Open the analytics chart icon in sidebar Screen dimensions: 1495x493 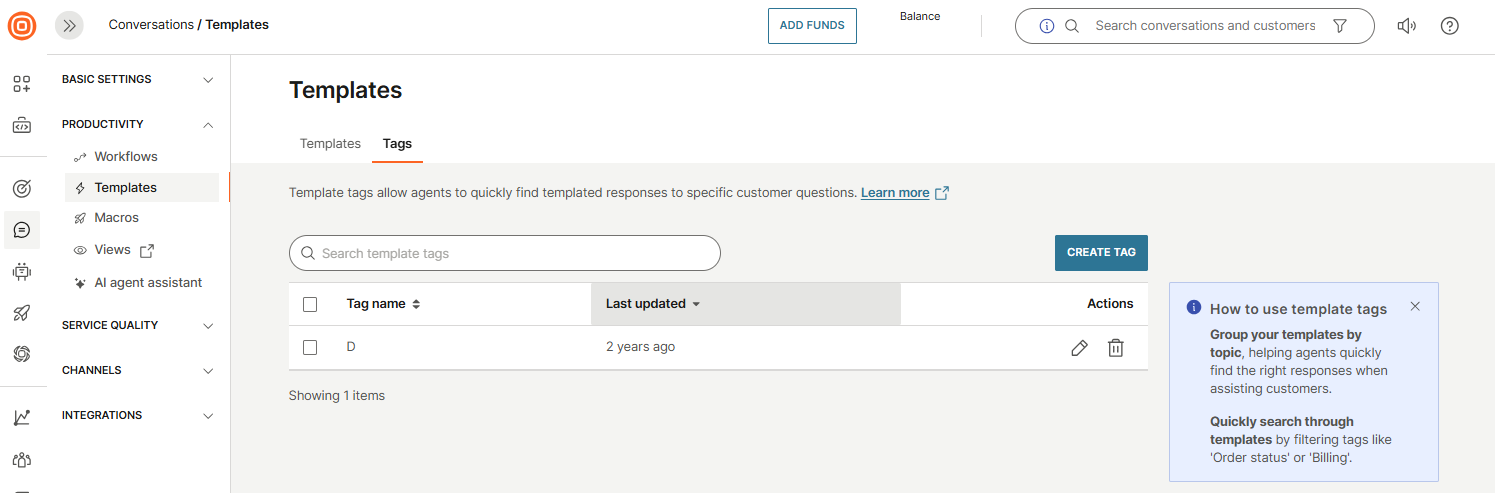pyautogui.click(x=22, y=417)
